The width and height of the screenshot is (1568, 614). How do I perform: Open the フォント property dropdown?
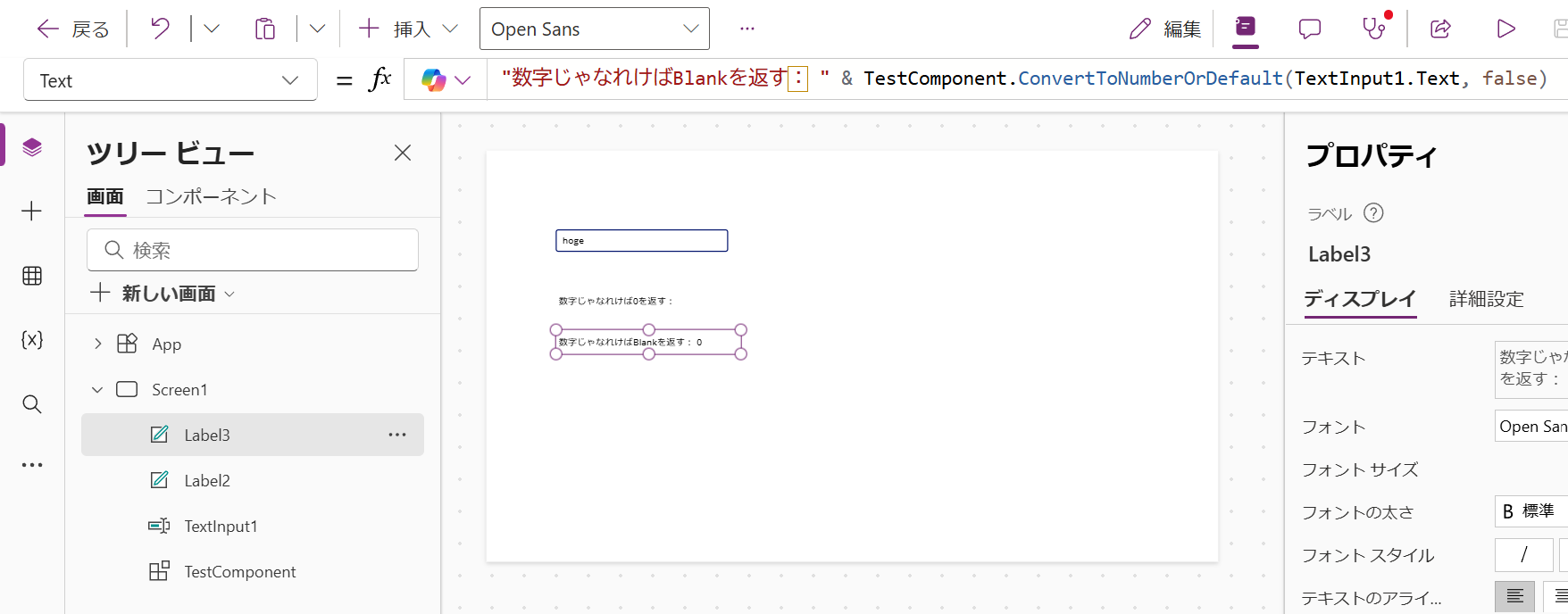1531,426
